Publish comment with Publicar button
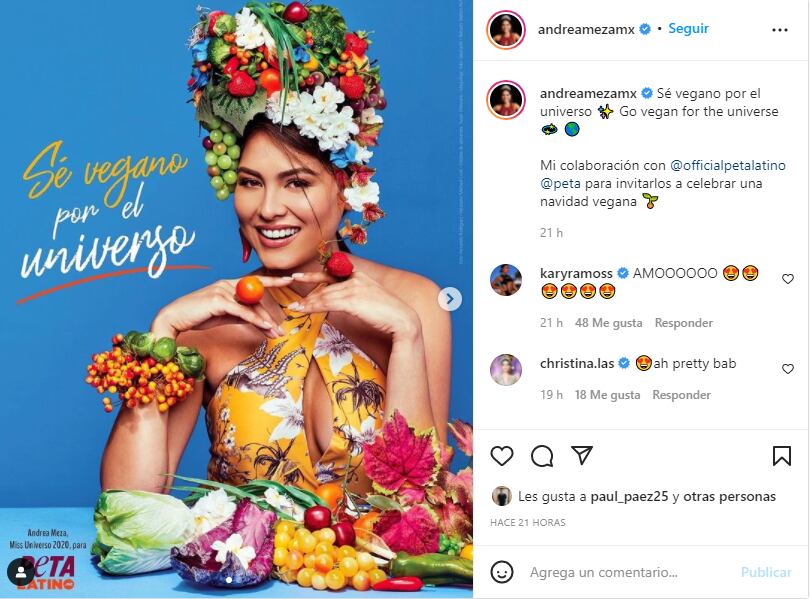Viewport: 810px width, 599px height. pos(766,572)
